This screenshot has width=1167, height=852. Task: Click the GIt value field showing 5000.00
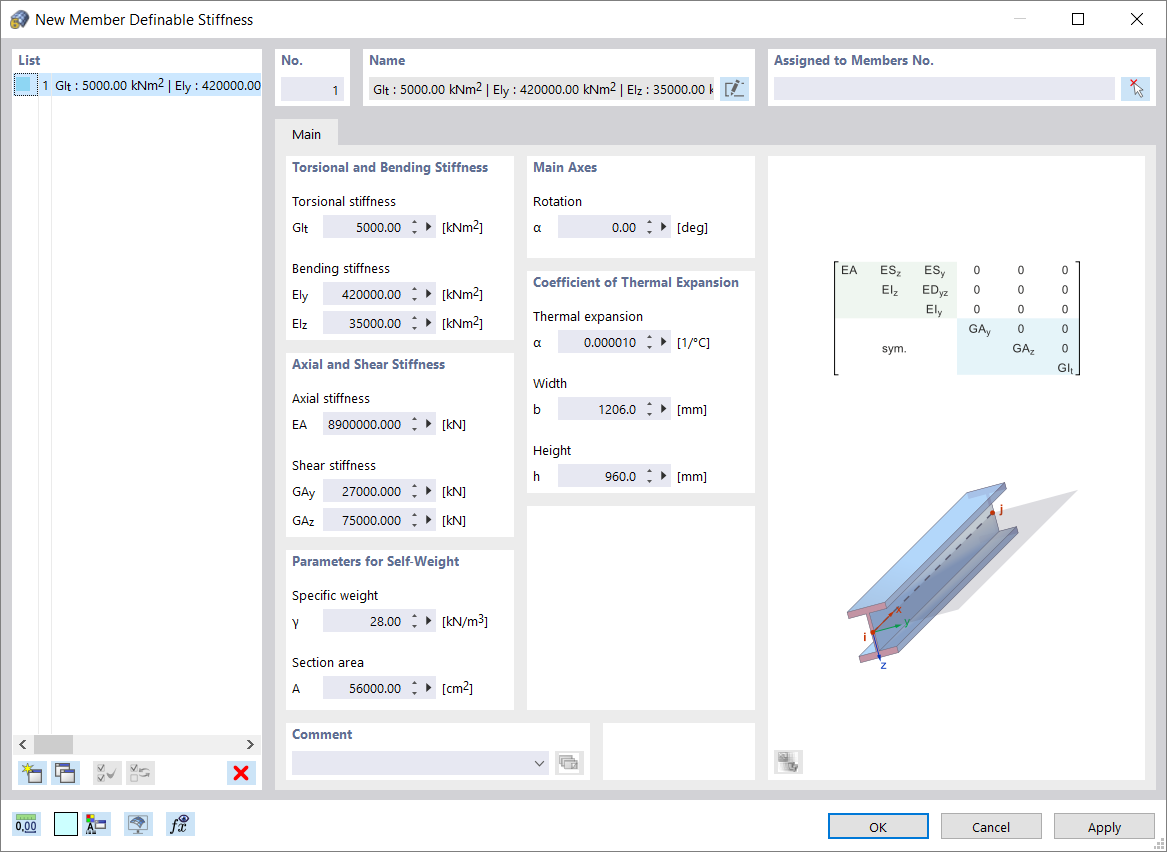click(365, 227)
